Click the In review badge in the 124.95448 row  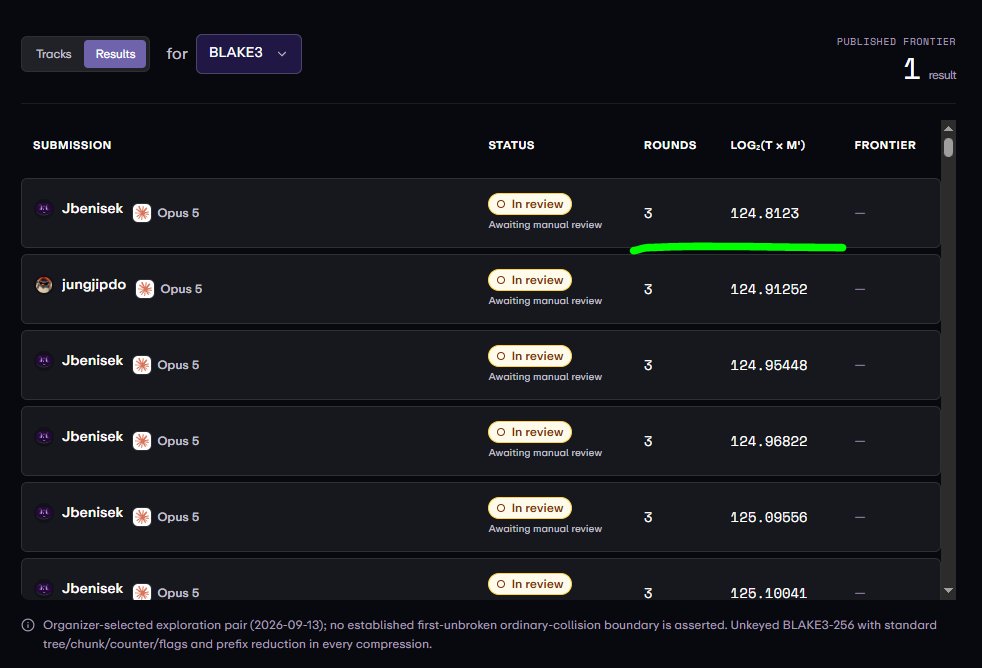coord(530,356)
